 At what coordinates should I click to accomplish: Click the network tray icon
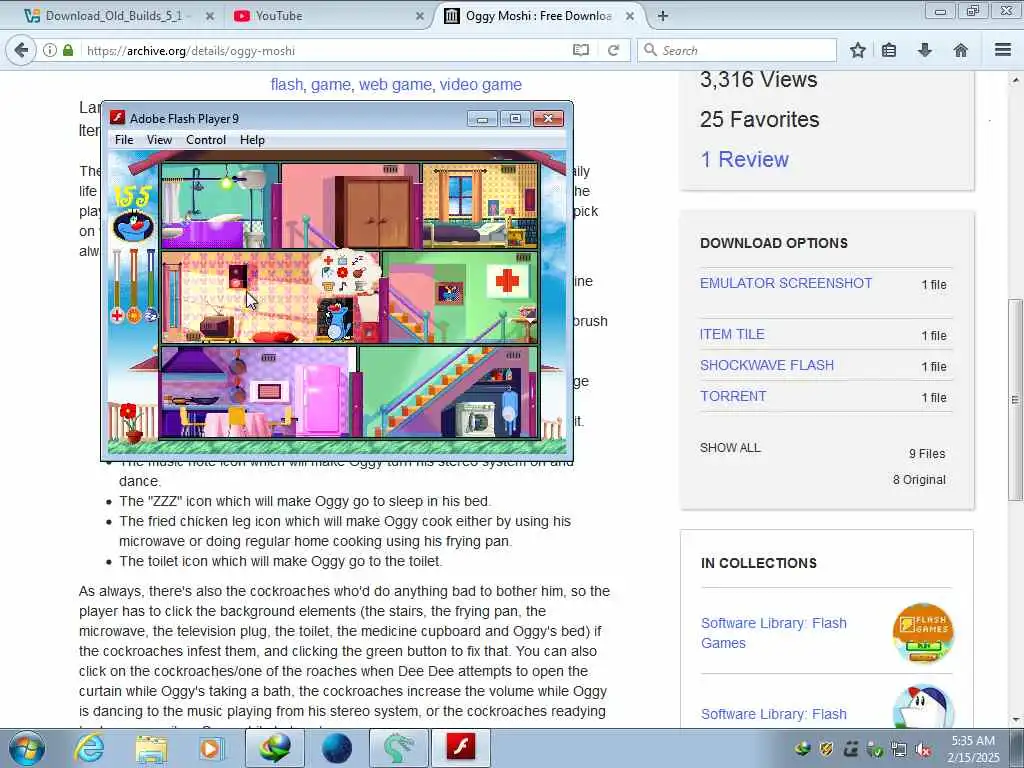[x=899, y=750]
